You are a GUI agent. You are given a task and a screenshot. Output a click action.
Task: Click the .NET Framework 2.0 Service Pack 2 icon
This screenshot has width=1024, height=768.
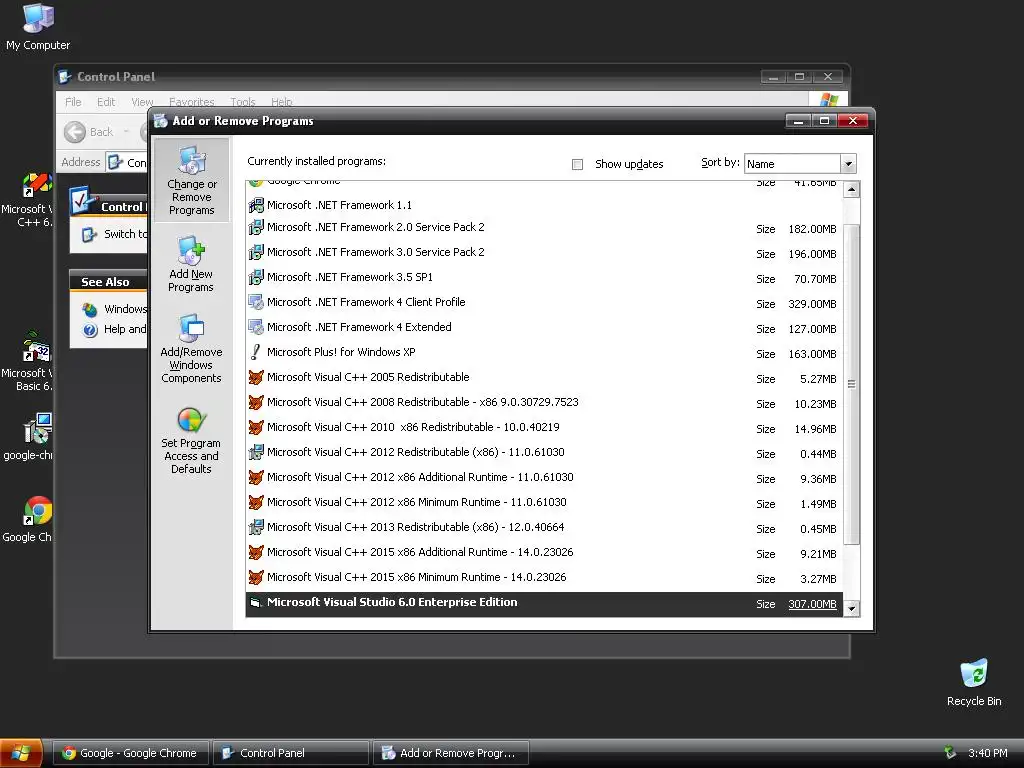256,227
